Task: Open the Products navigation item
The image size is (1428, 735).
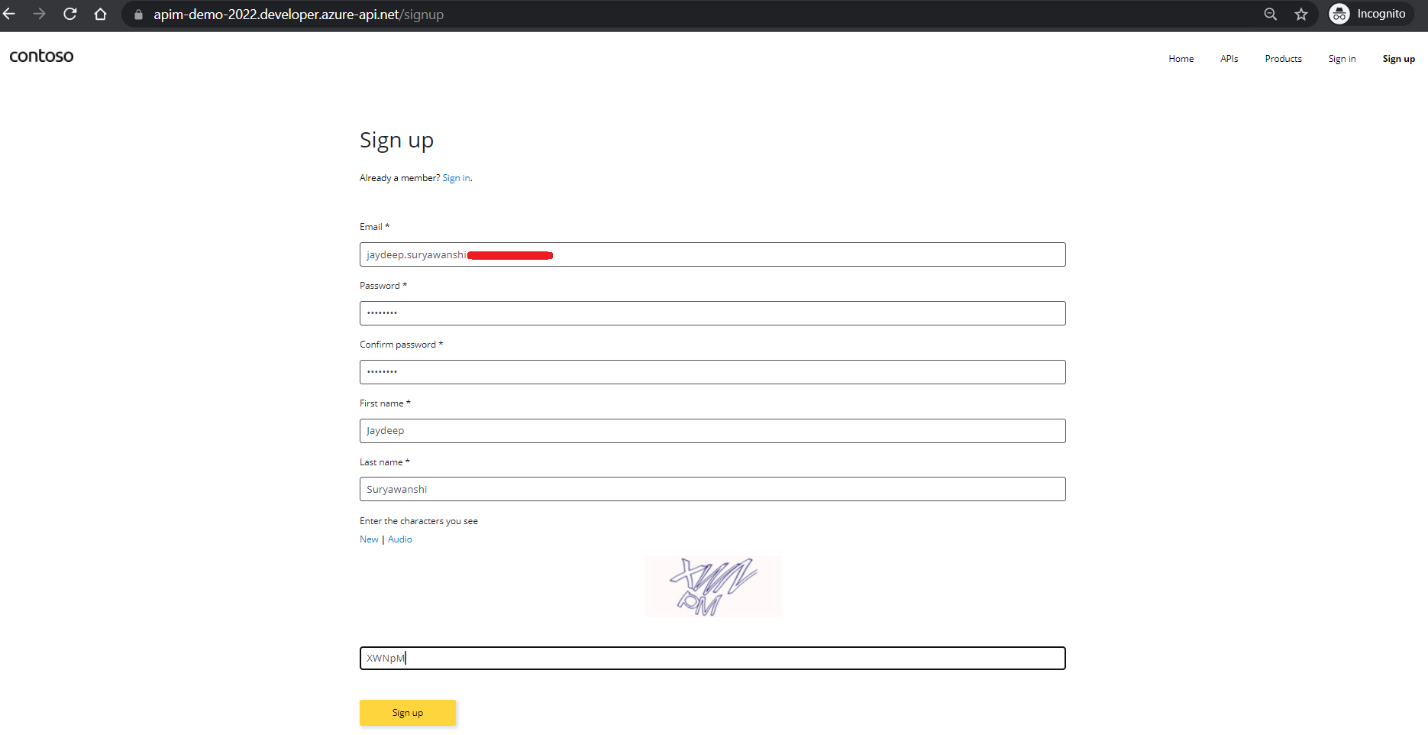Action: pyautogui.click(x=1283, y=58)
